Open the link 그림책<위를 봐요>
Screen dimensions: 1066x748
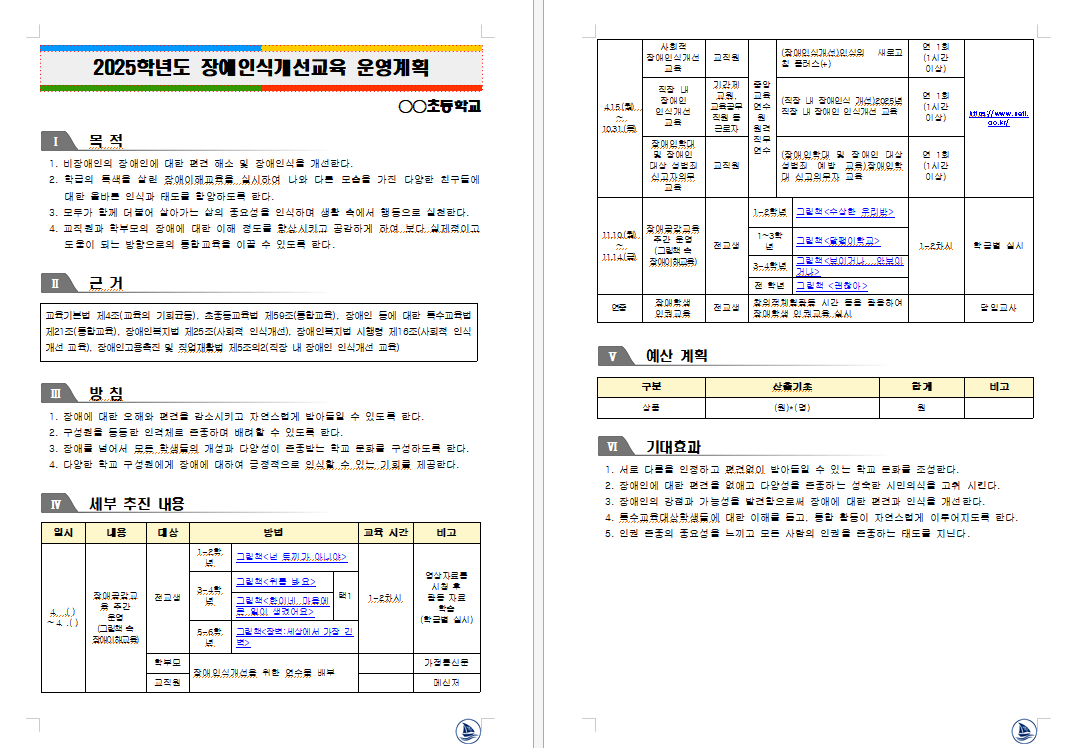(275, 581)
